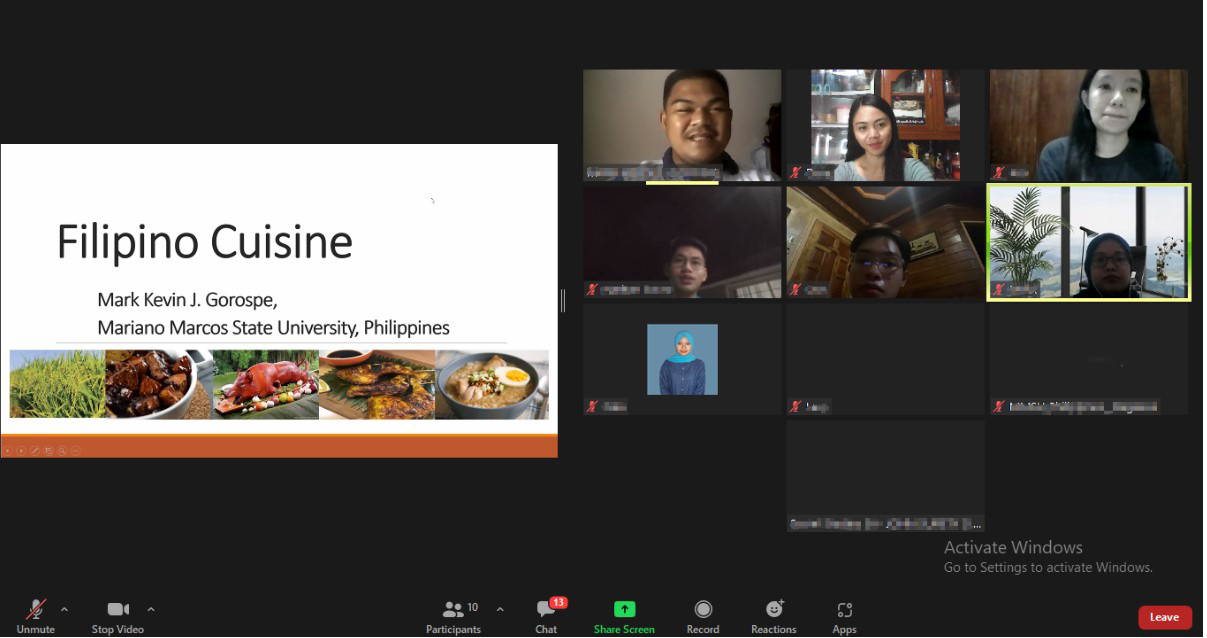The width and height of the screenshot is (1207, 638).
Task: Open audio options caret beside Unmute
Action: tap(65, 609)
